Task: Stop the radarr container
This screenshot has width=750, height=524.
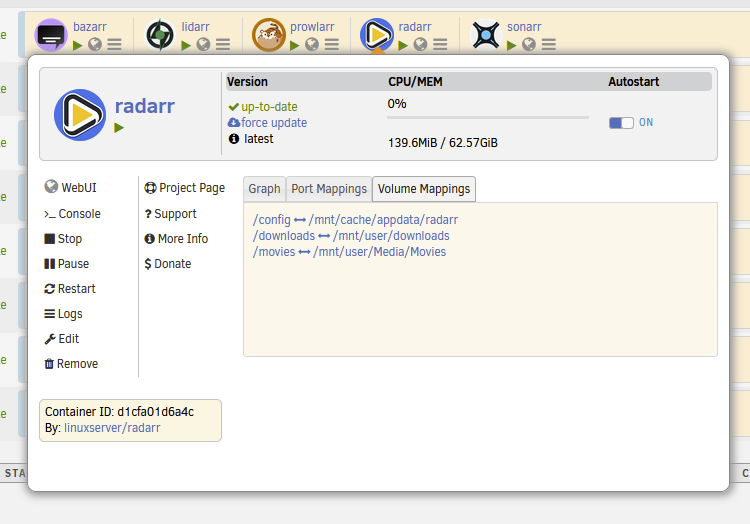Action: click(x=63, y=239)
